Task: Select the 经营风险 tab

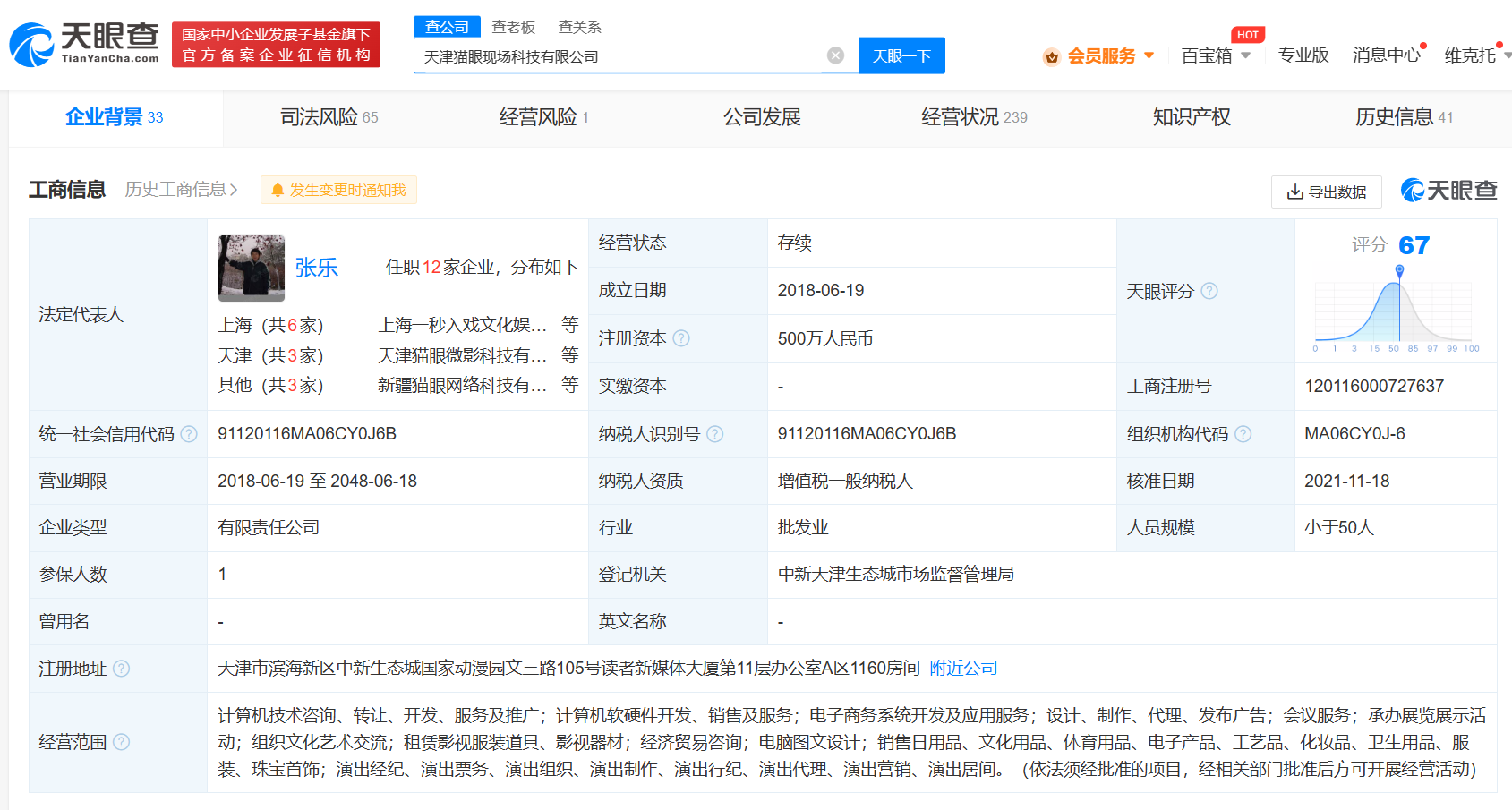Action: pyautogui.click(x=544, y=117)
